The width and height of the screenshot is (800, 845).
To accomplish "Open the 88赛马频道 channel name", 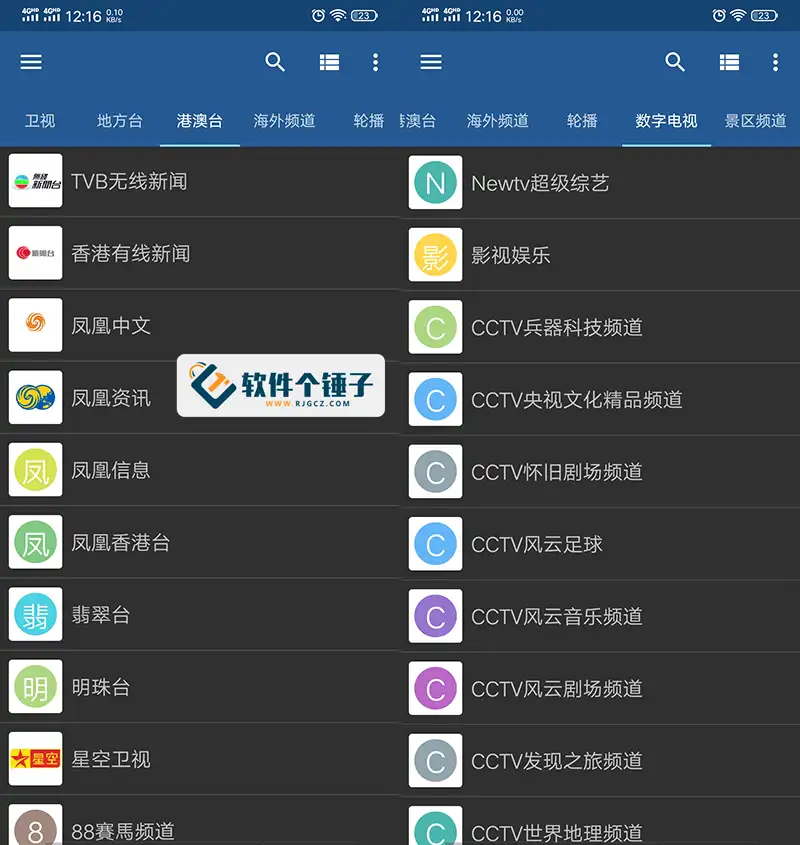I will click(x=123, y=831).
